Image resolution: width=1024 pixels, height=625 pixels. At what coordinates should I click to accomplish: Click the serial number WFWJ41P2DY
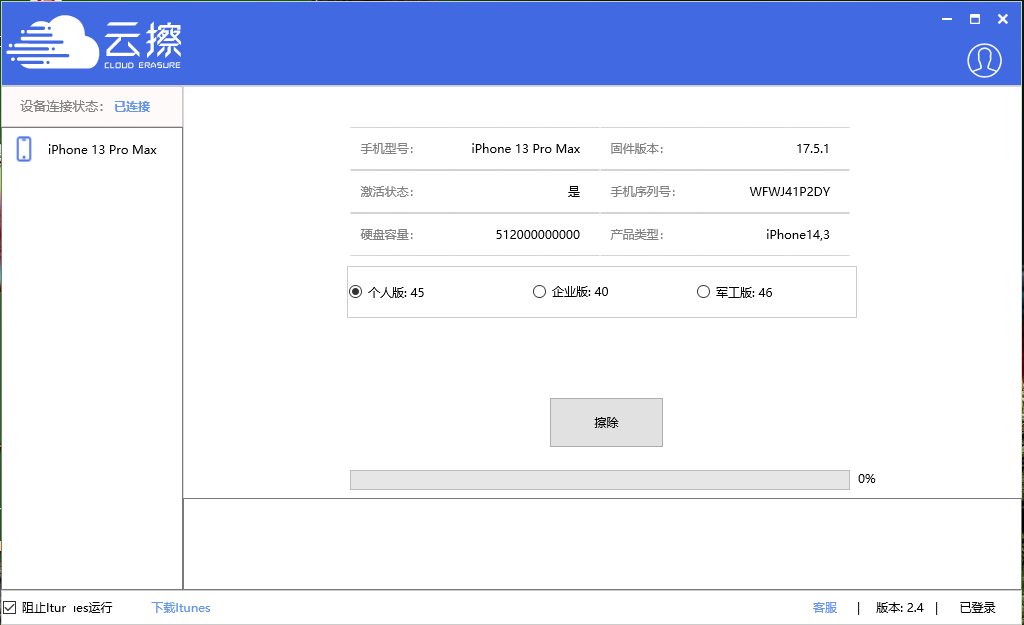coord(789,191)
